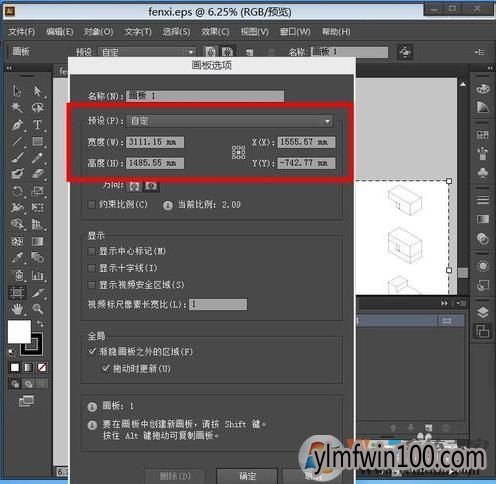Select the Slice tool

point(37,292)
